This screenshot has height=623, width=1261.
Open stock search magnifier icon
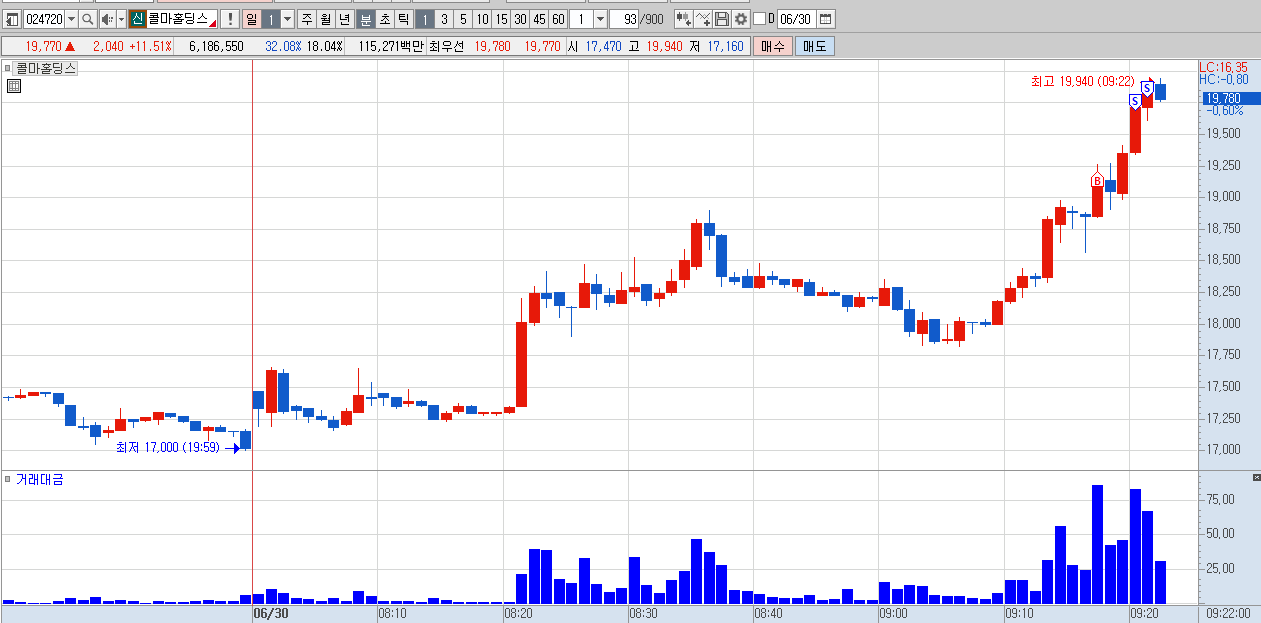(87, 19)
